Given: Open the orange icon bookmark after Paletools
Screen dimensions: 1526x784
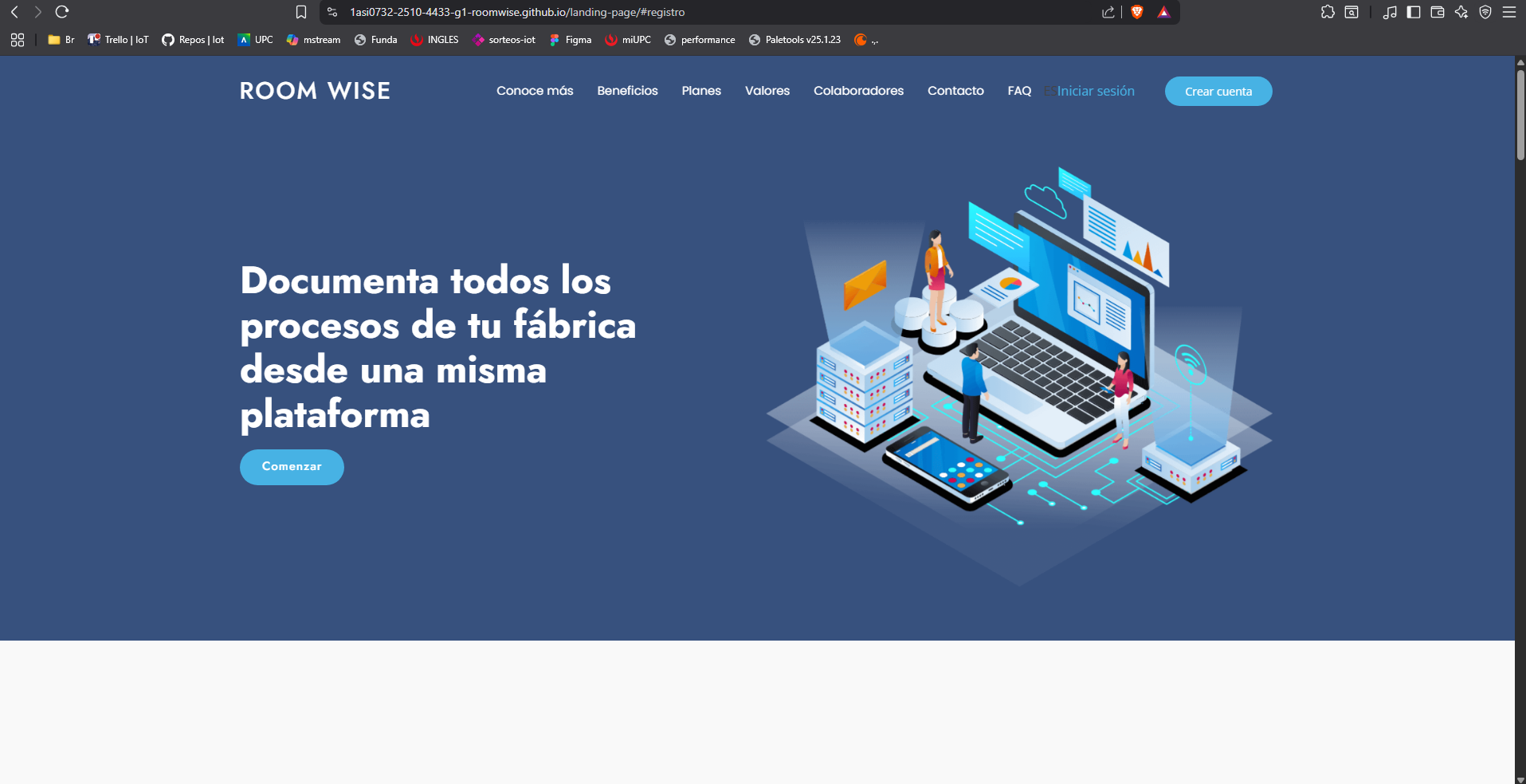Looking at the screenshot, I should click(865, 40).
